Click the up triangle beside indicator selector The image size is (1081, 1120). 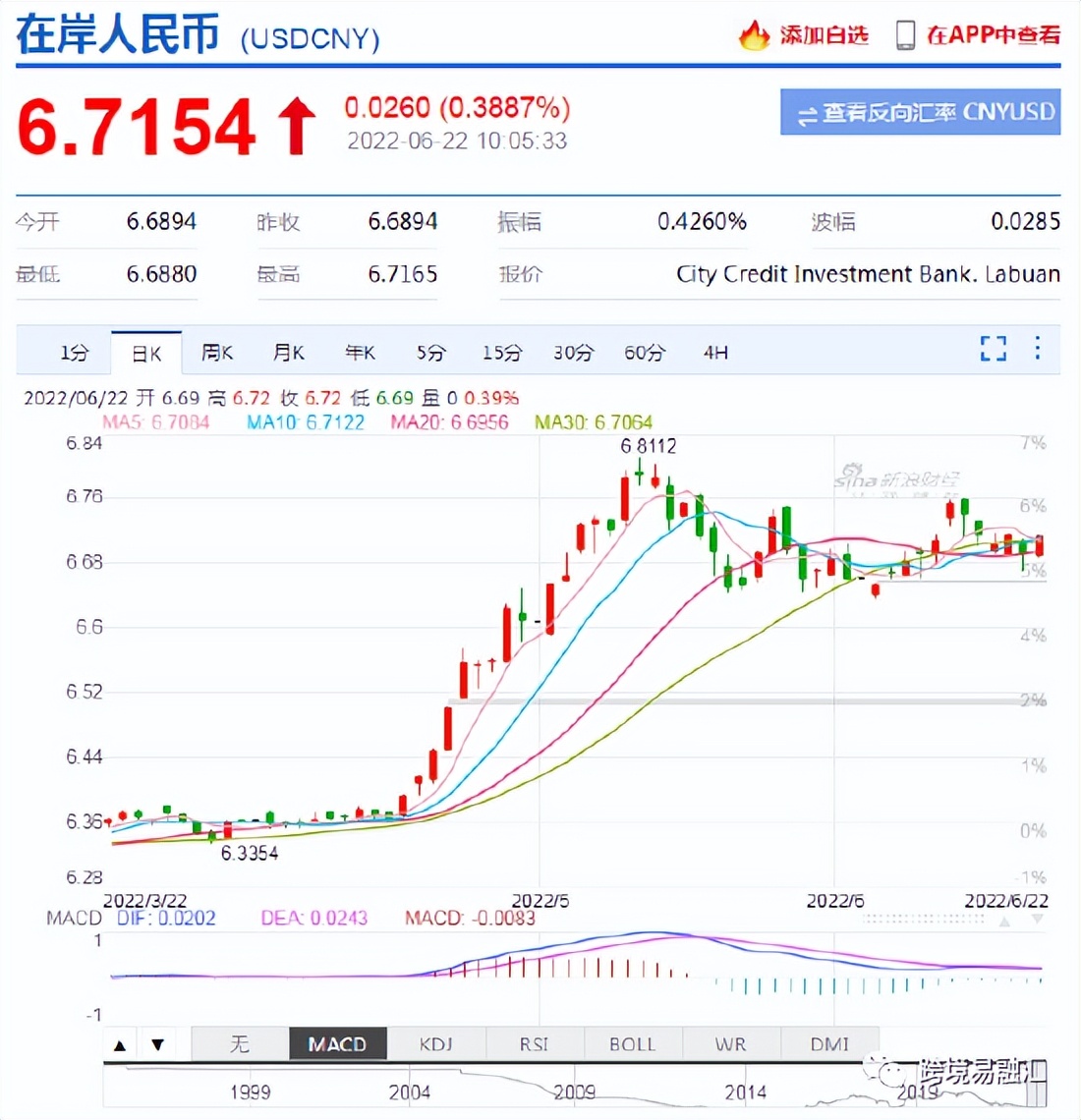pos(120,1043)
